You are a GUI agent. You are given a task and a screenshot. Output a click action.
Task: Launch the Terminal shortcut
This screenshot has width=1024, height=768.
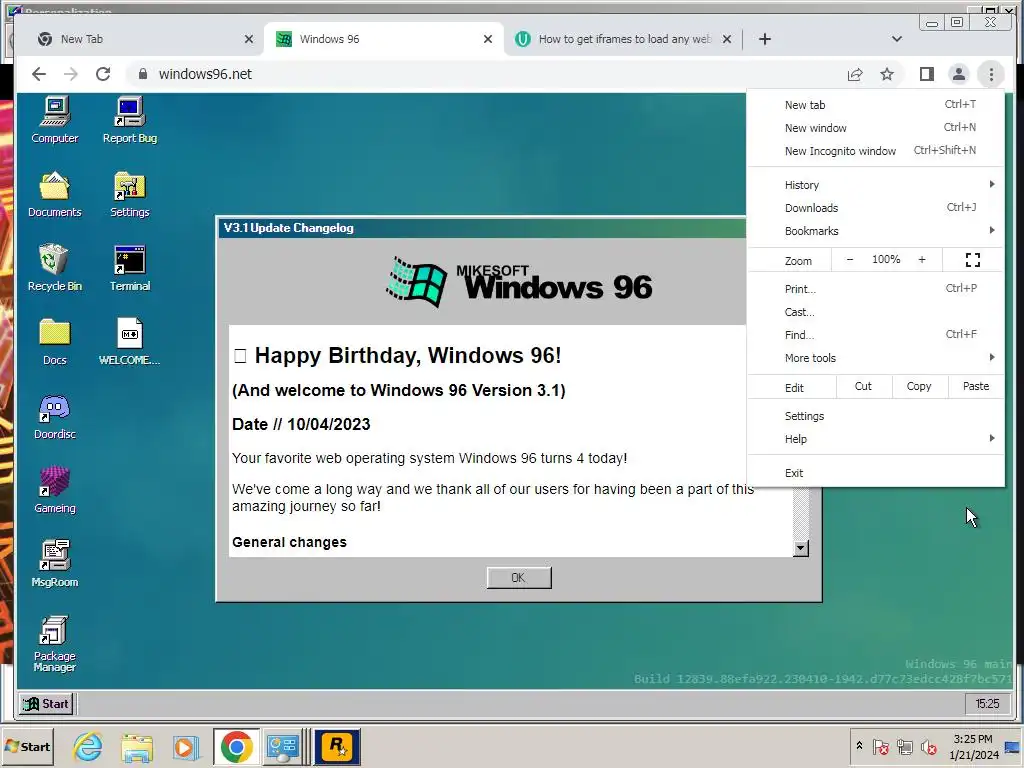point(129,268)
